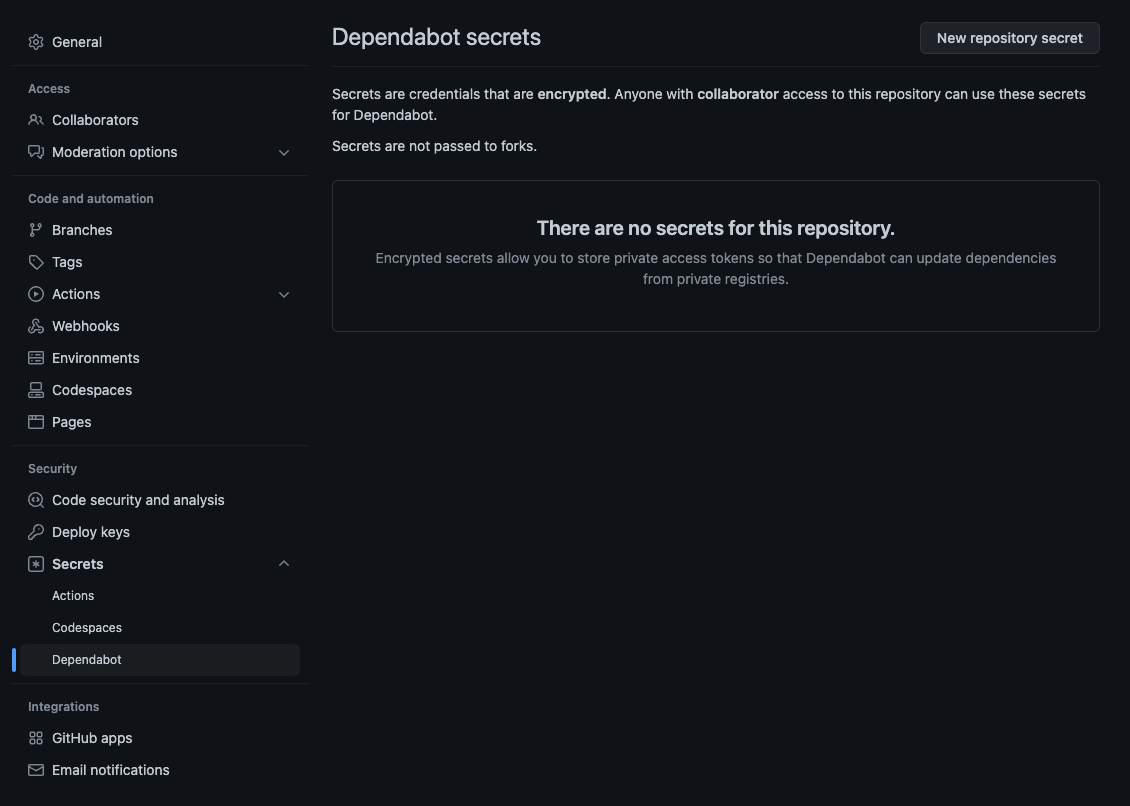
Task: Click the 'Integrations' section header
Action: tap(63, 707)
